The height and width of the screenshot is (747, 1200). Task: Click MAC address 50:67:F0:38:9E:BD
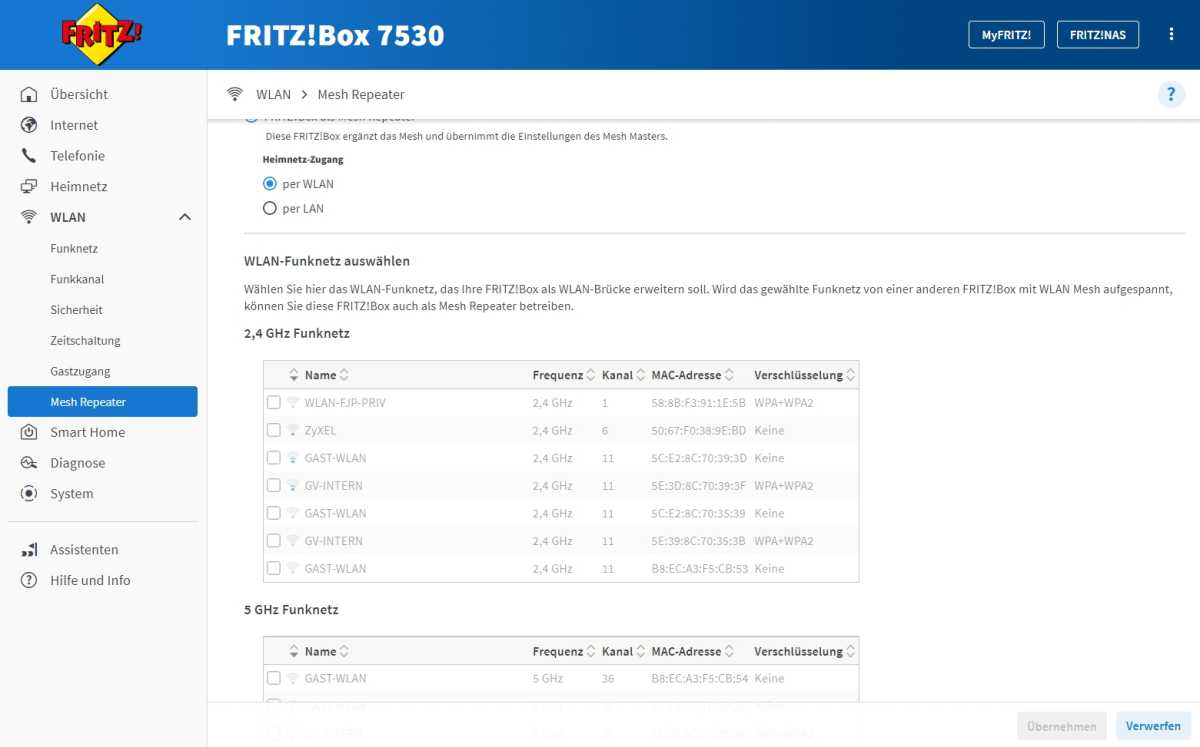698,430
